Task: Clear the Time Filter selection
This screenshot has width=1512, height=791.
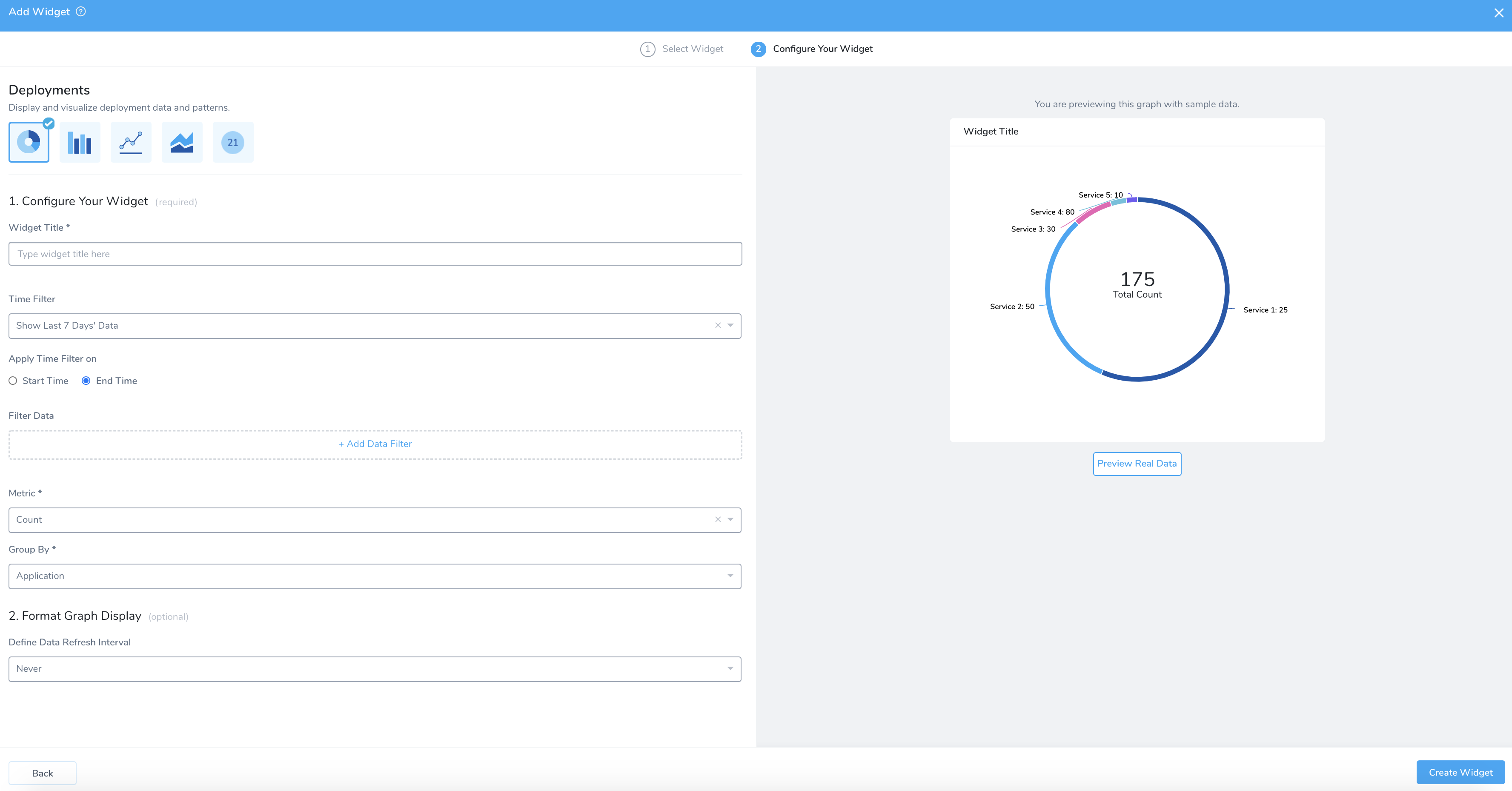Action: pyautogui.click(x=718, y=325)
